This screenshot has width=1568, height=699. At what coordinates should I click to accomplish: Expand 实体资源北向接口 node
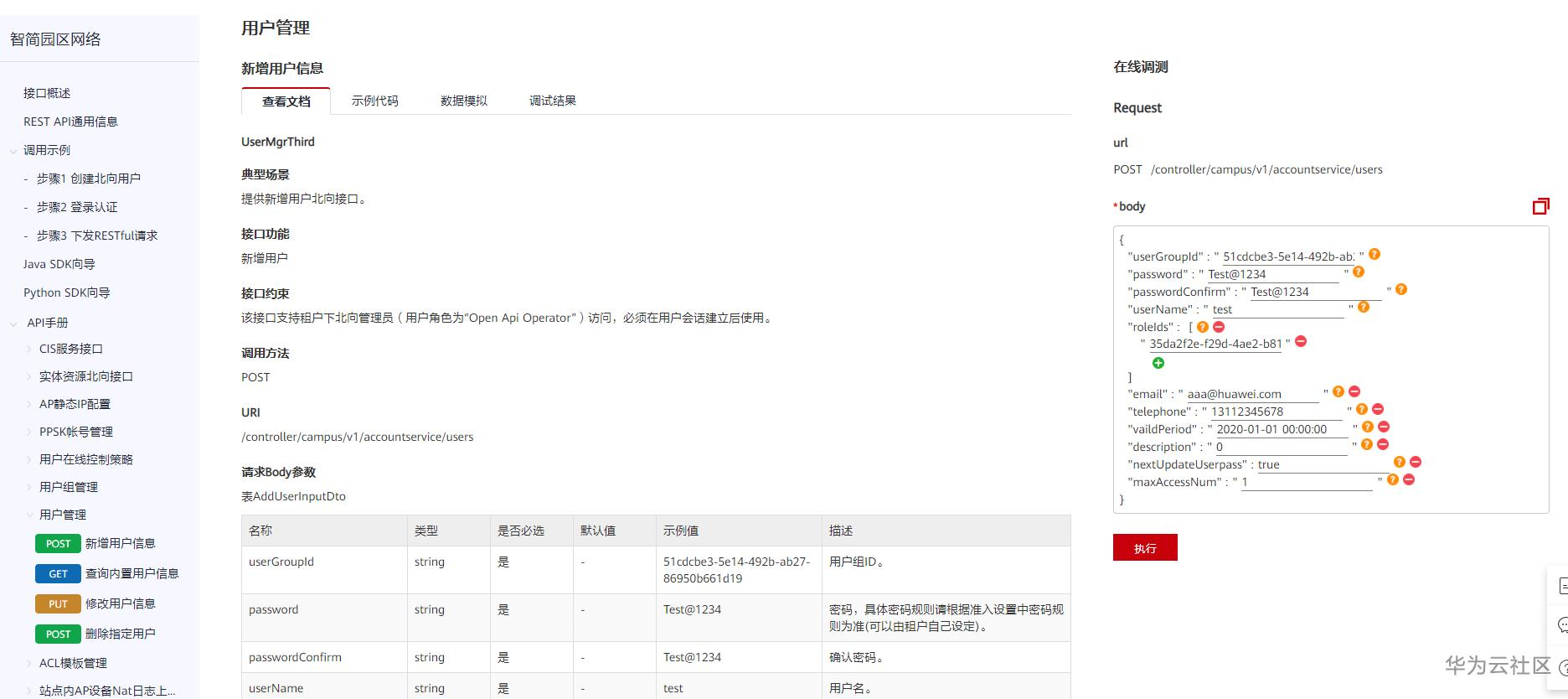[x=30, y=376]
